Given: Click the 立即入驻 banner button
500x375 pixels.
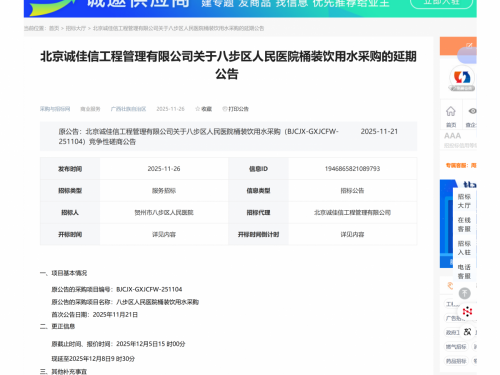Looking at the screenshot, I should 441,3.
